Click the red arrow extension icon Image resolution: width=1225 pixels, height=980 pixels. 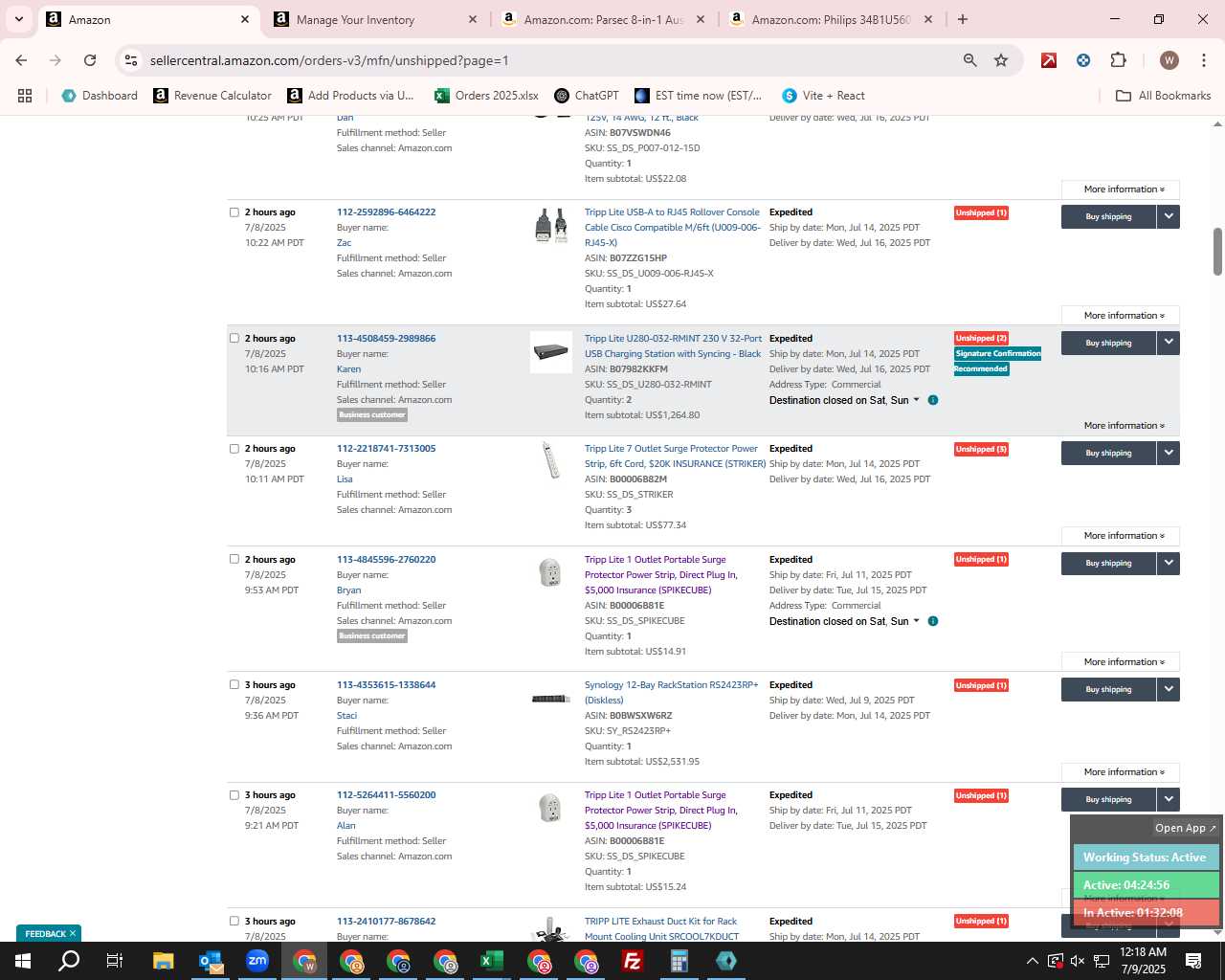pos(1049,60)
